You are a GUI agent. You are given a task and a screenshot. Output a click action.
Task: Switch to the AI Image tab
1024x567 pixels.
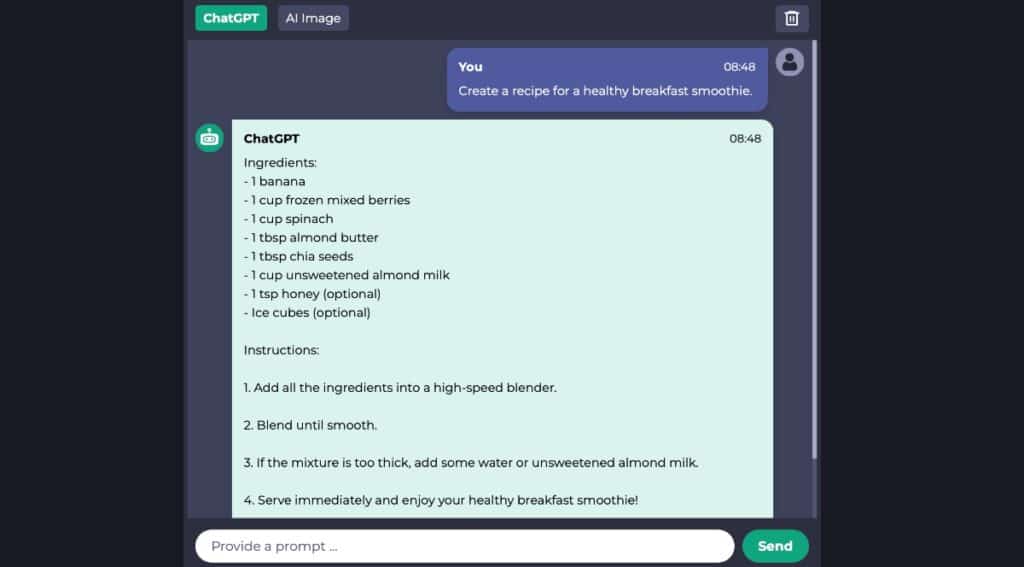[313, 18]
